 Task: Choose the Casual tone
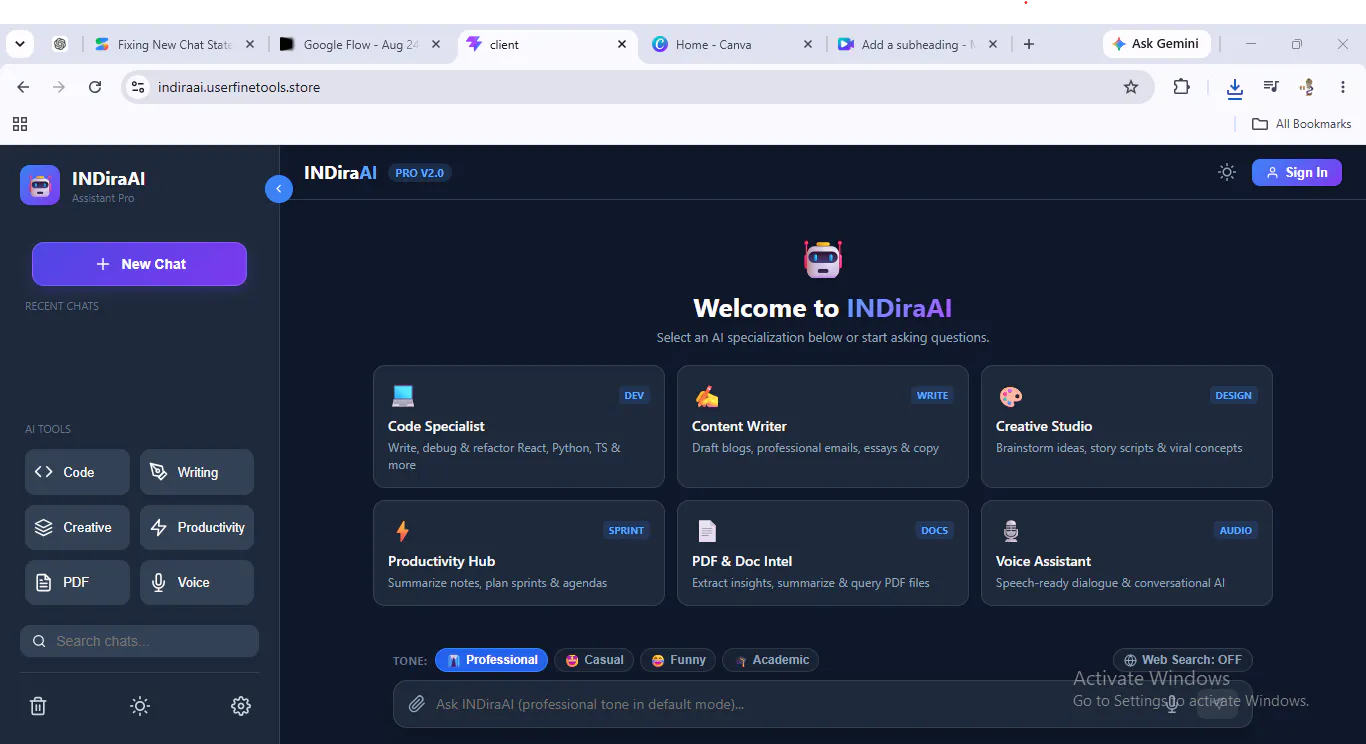point(594,660)
